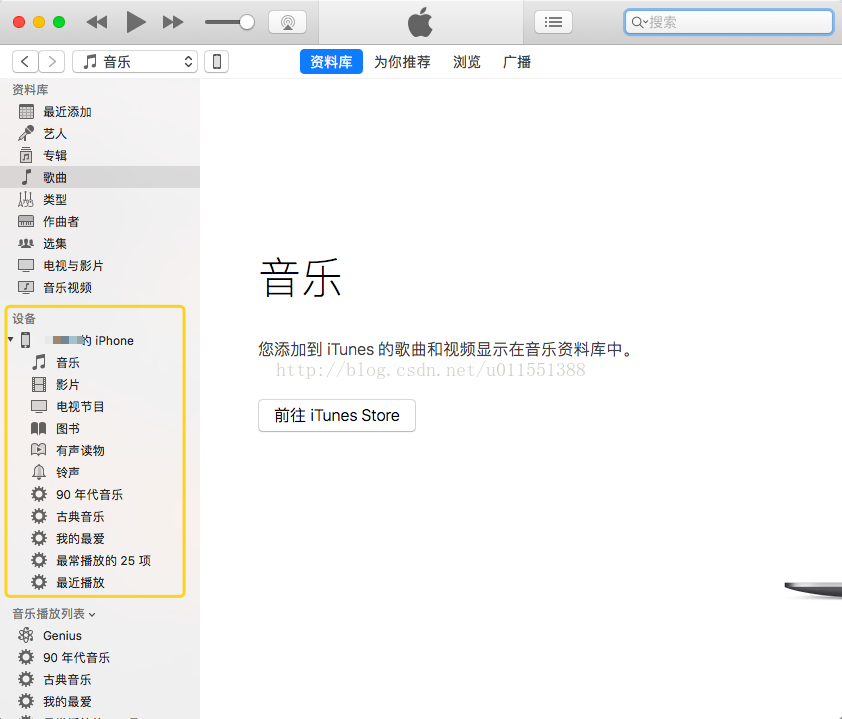Click the album icon for 专辑
Screen dimensions: 842x719
point(26,155)
